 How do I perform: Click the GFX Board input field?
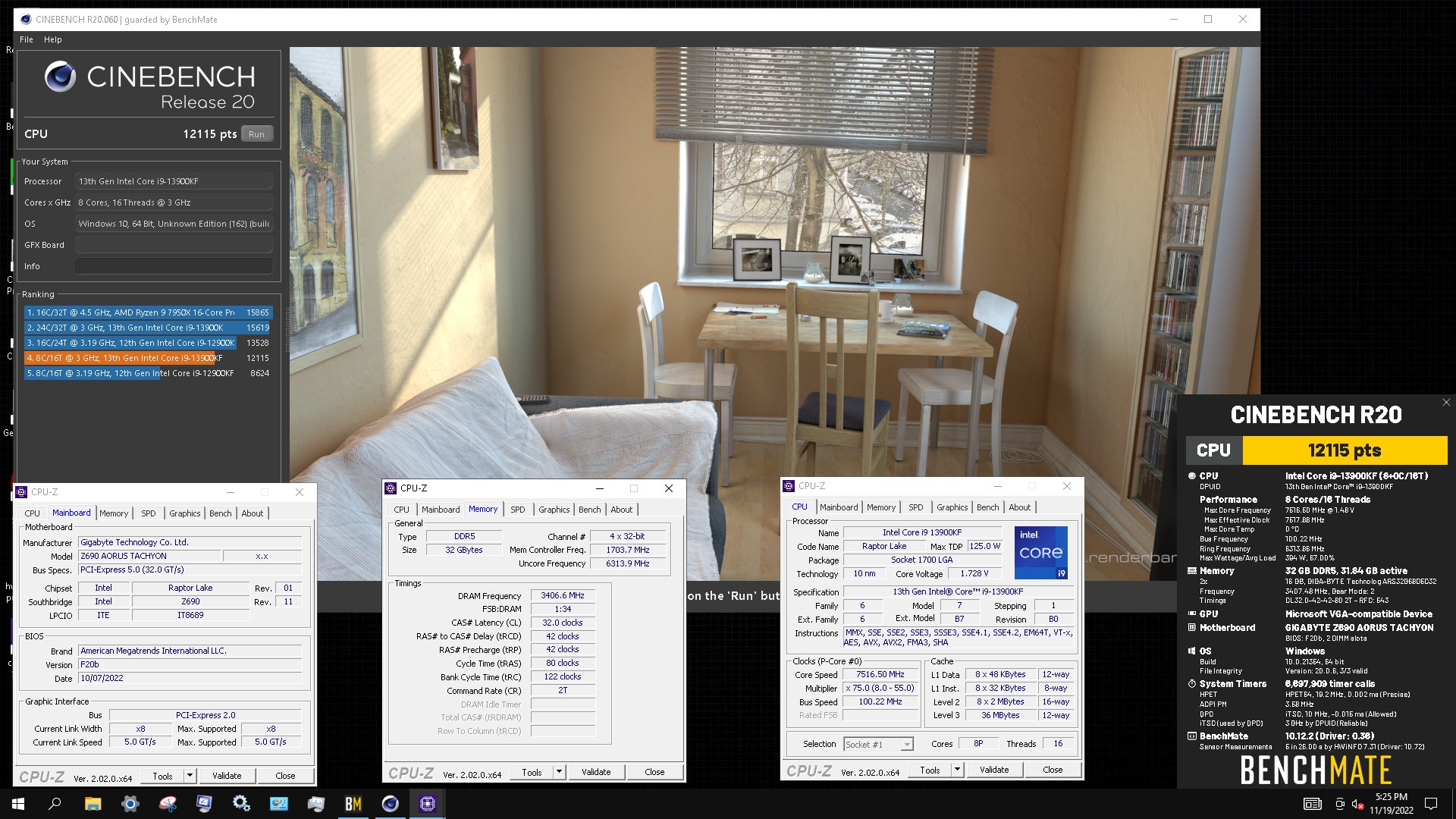(x=174, y=245)
